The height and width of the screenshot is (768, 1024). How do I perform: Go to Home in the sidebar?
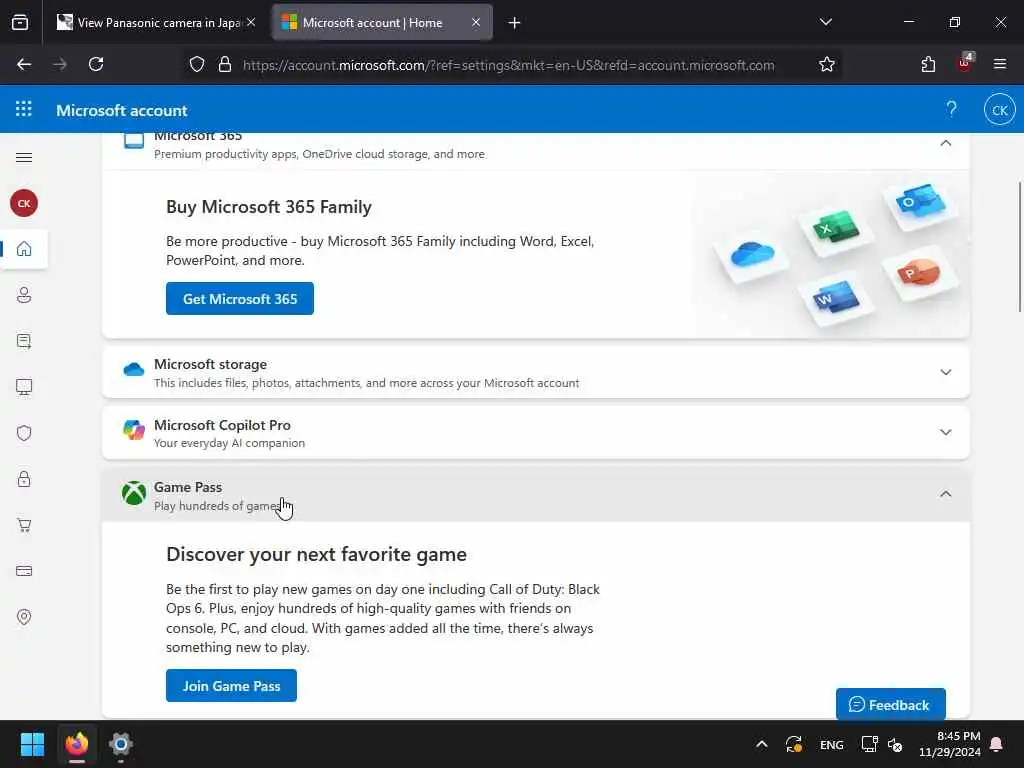click(x=24, y=249)
